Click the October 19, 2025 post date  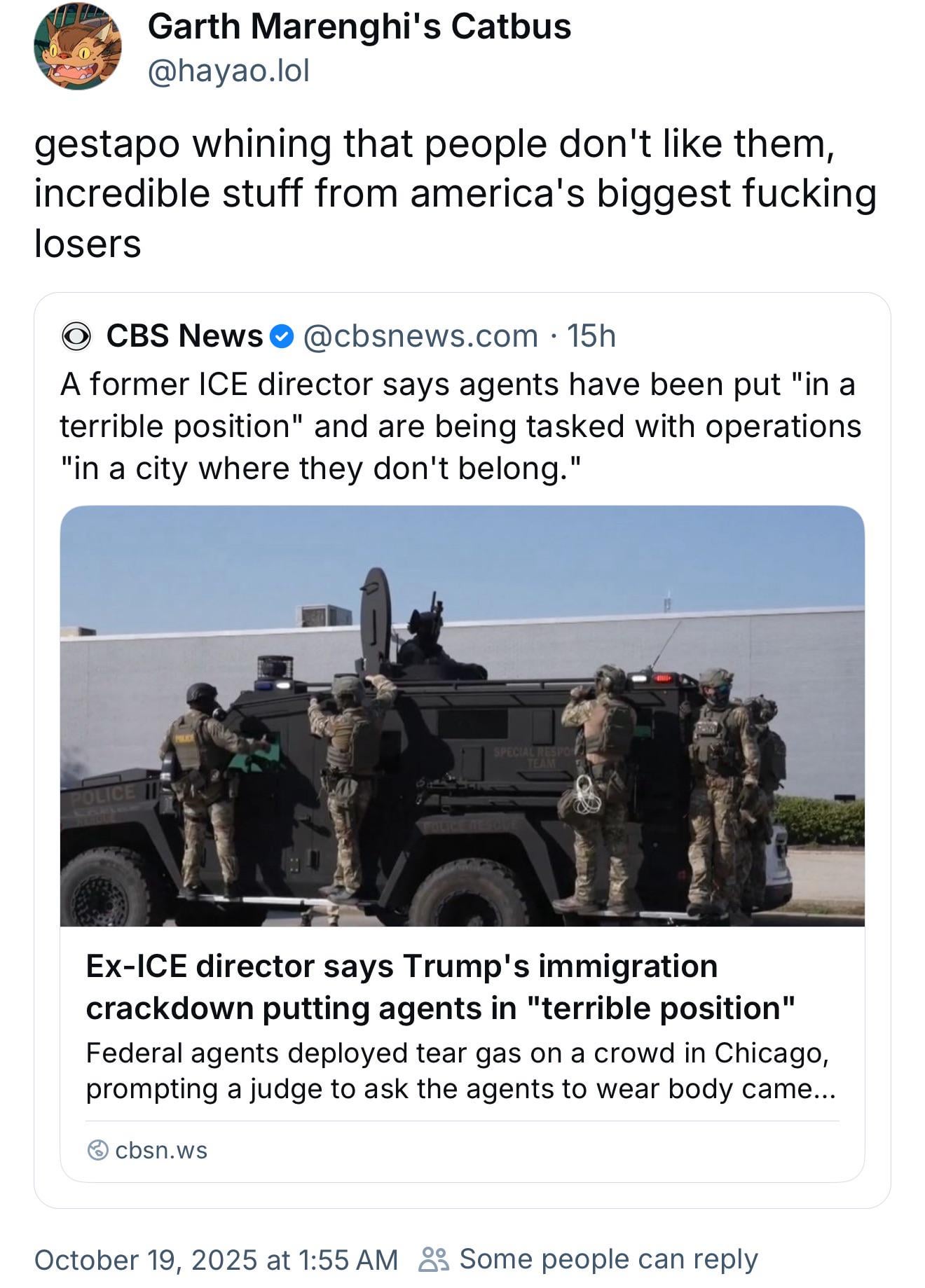pos(216,1259)
